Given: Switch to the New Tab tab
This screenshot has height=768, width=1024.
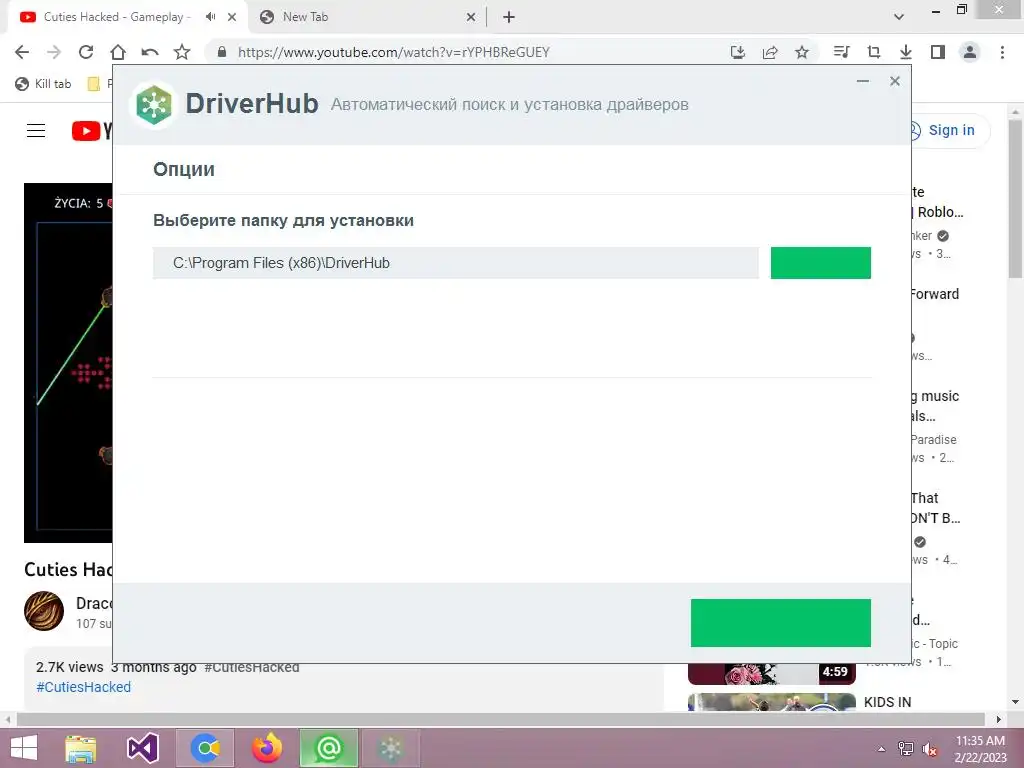Looking at the screenshot, I should [x=306, y=17].
